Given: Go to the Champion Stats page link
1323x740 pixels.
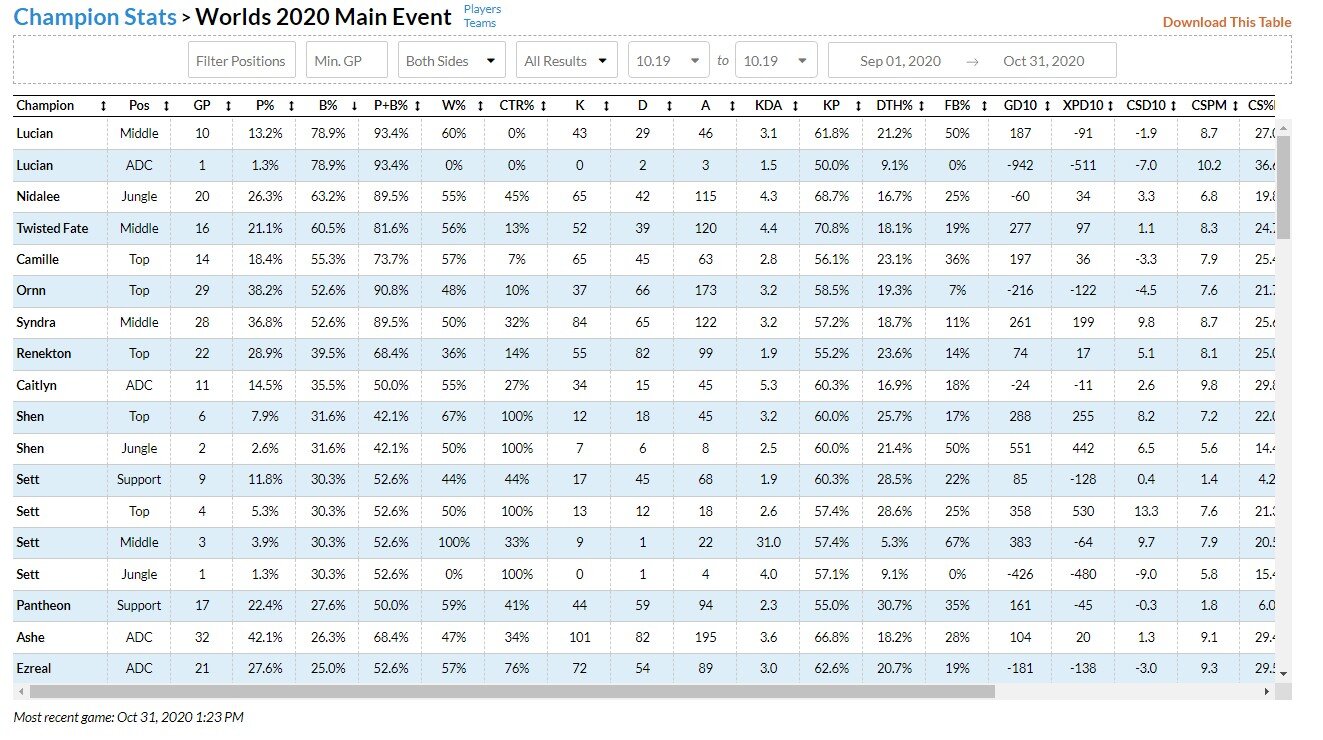Looking at the screenshot, I should pos(92,17).
